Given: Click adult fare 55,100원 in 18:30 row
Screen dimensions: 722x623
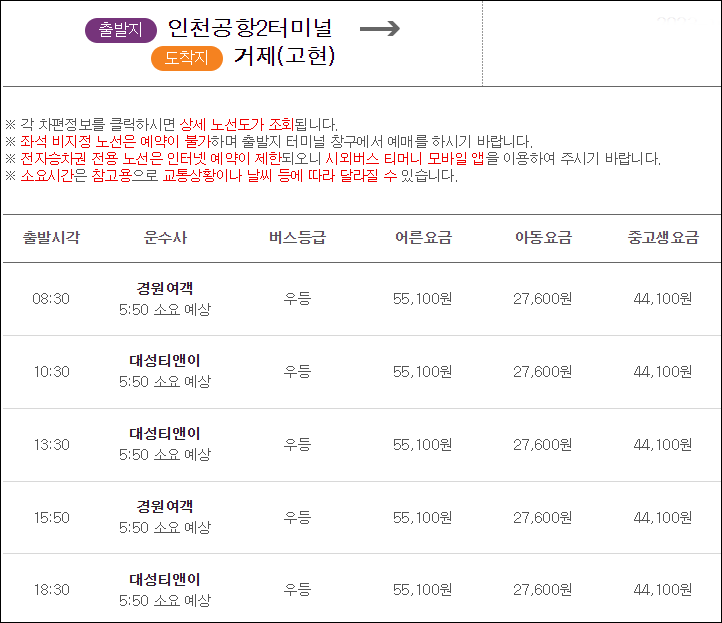Looking at the screenshot, I should (423, 589).
